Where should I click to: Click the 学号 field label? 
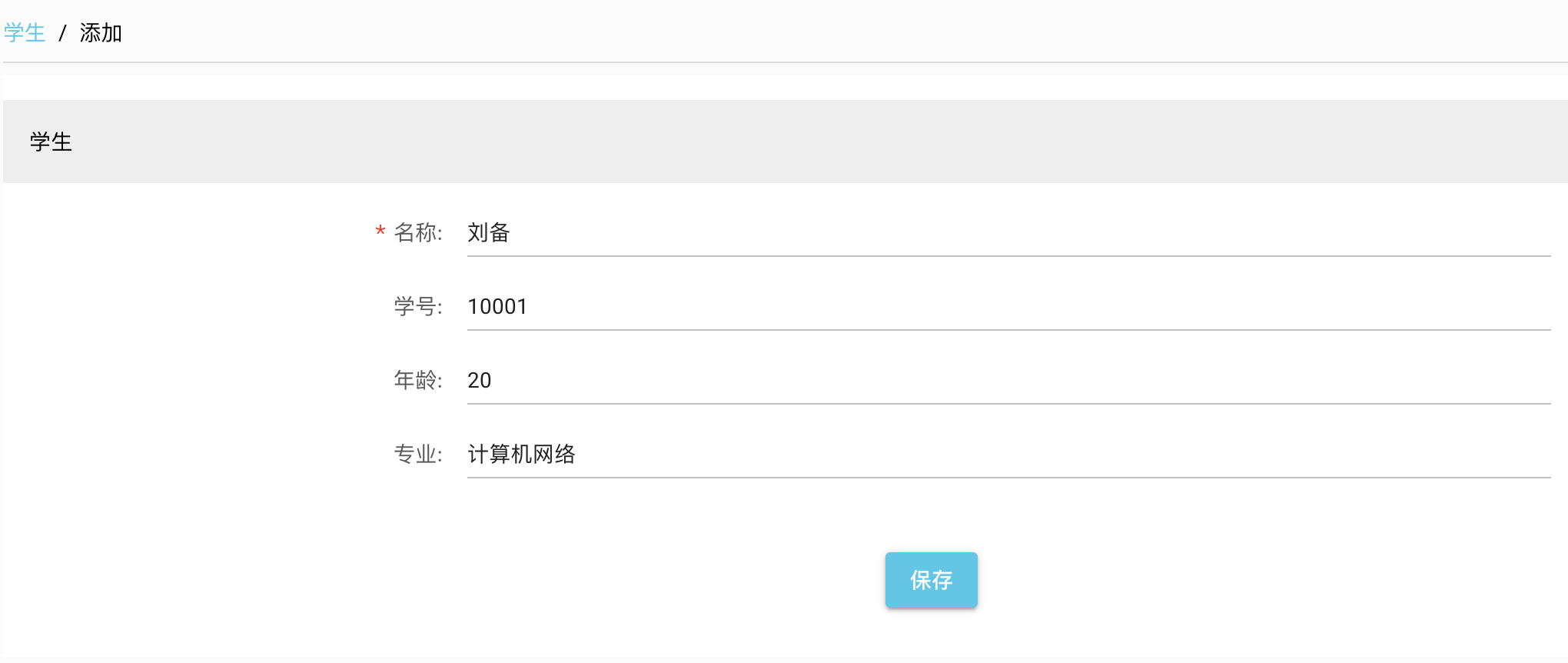point(417,306)
